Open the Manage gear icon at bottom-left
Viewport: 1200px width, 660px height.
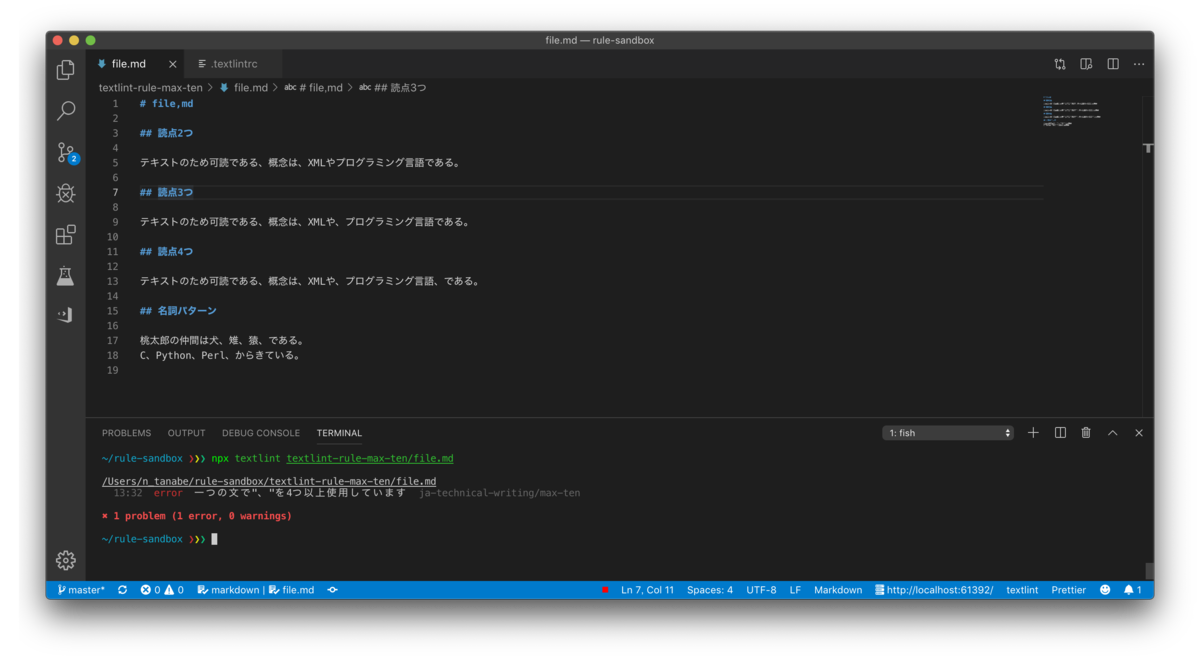tap(66, 561)
